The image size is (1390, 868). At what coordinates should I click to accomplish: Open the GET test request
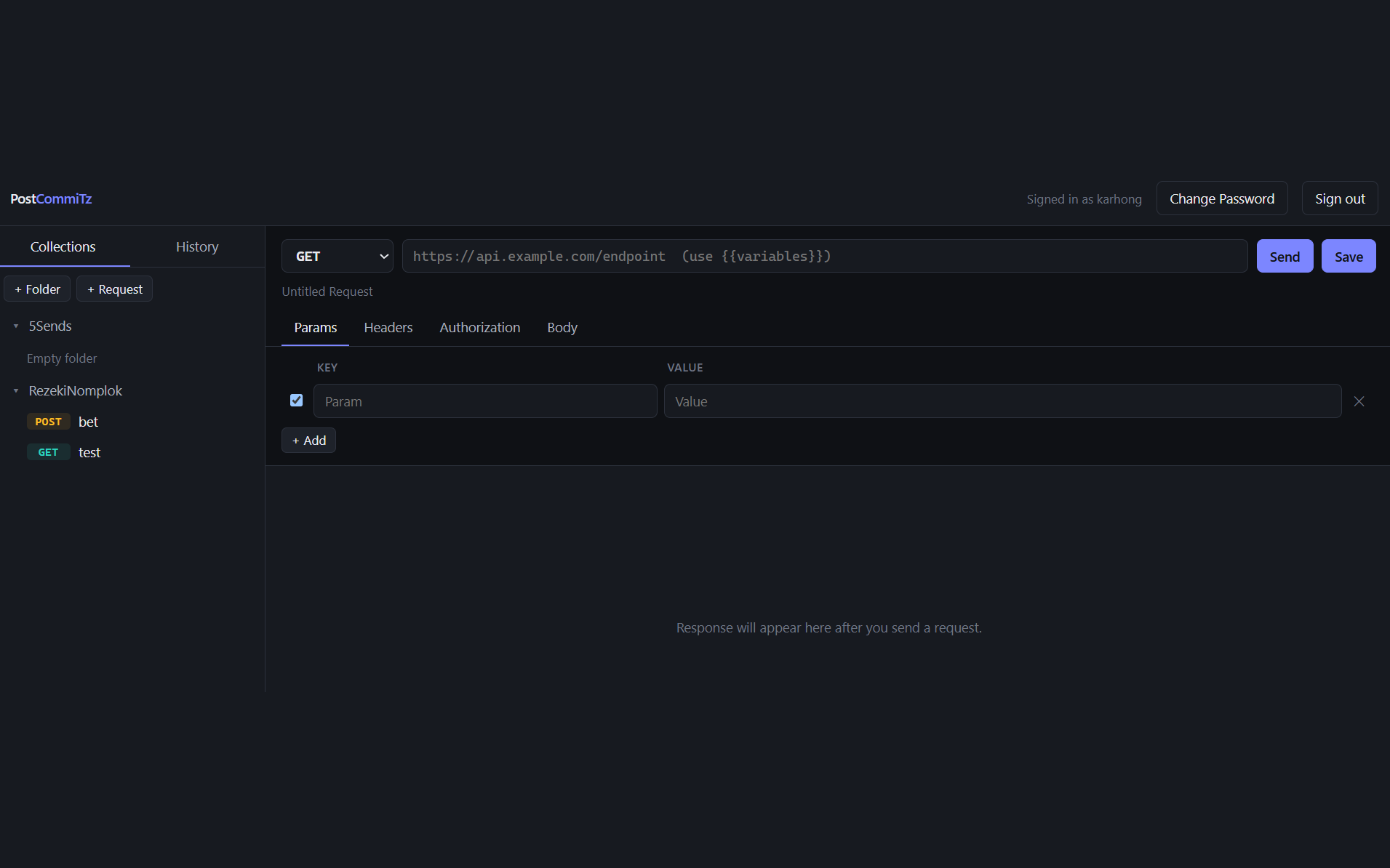point(132,452)
